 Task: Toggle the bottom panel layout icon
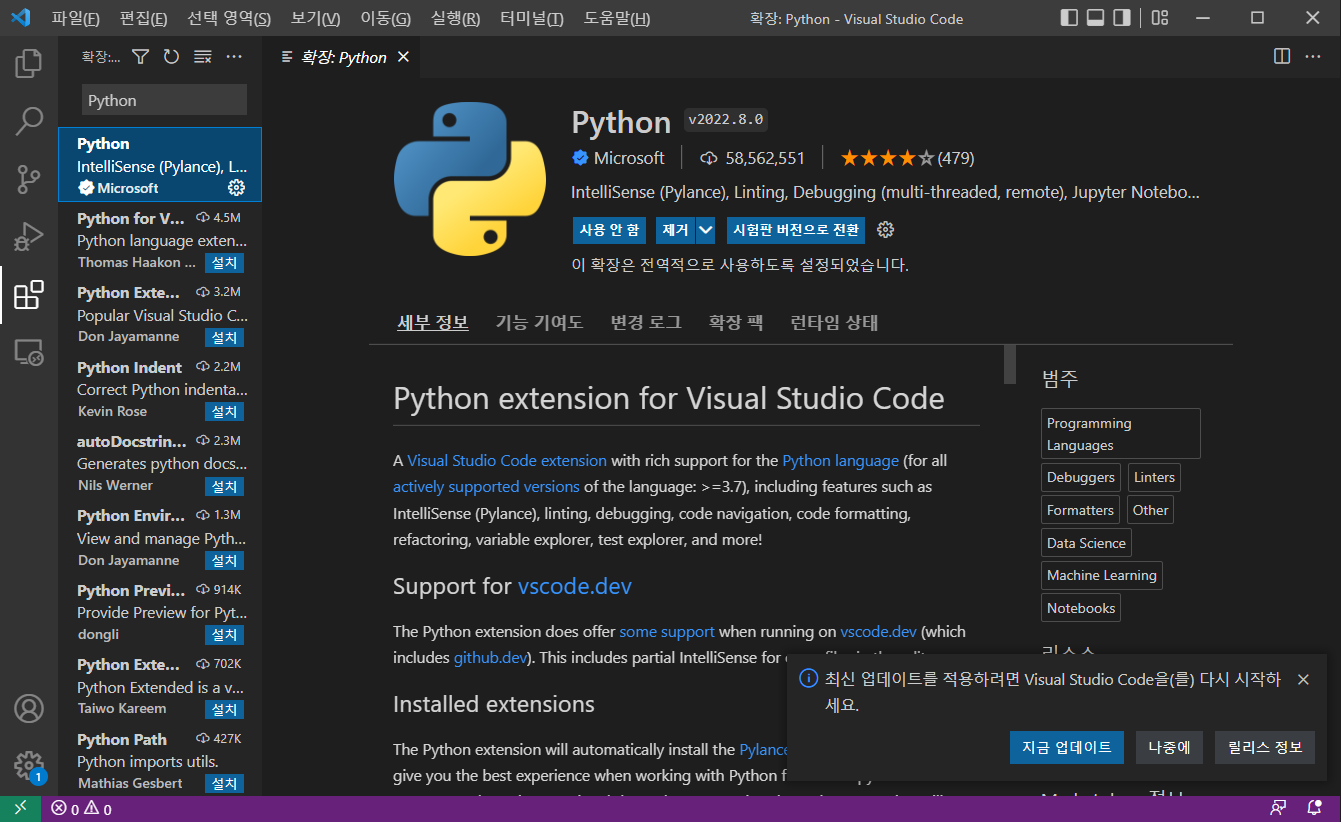pos(1095,18)
